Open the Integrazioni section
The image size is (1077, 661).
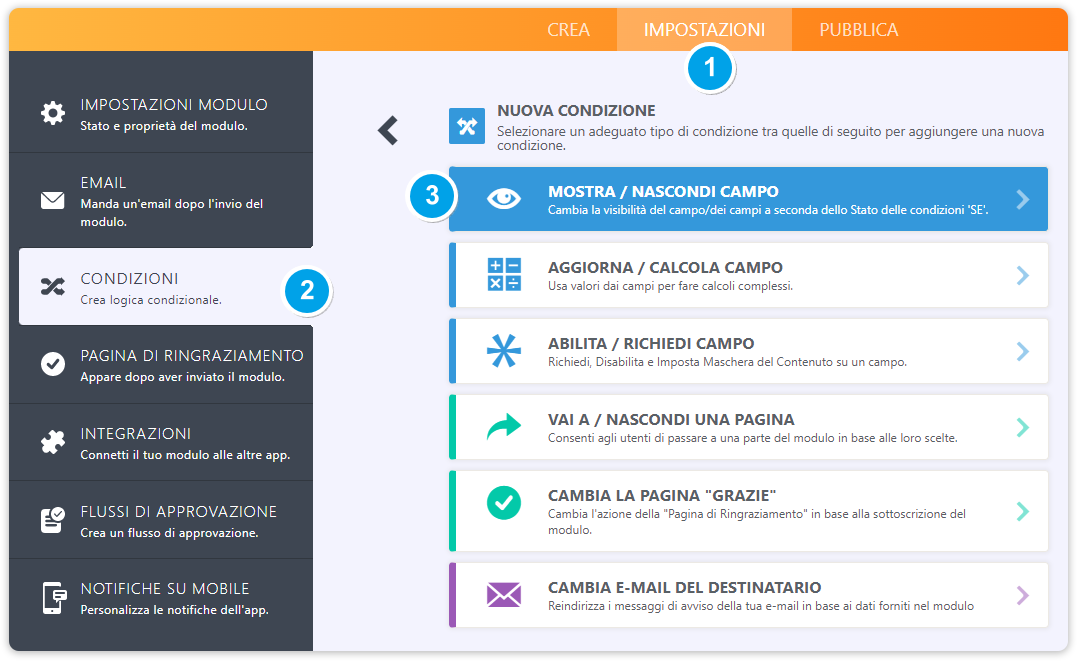pyautogui.click(x=161, y=442)
